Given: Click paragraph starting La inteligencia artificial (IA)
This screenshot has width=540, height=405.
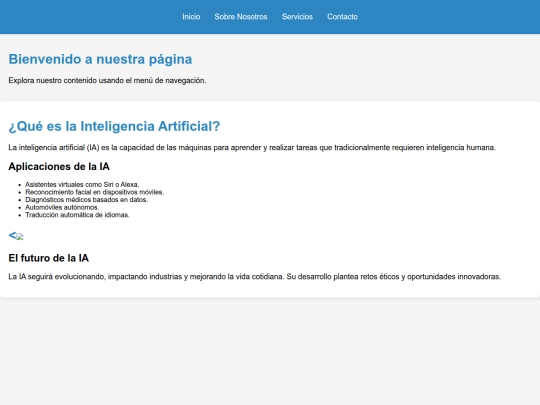Looking at the screenshot, I should coord(252,147).
